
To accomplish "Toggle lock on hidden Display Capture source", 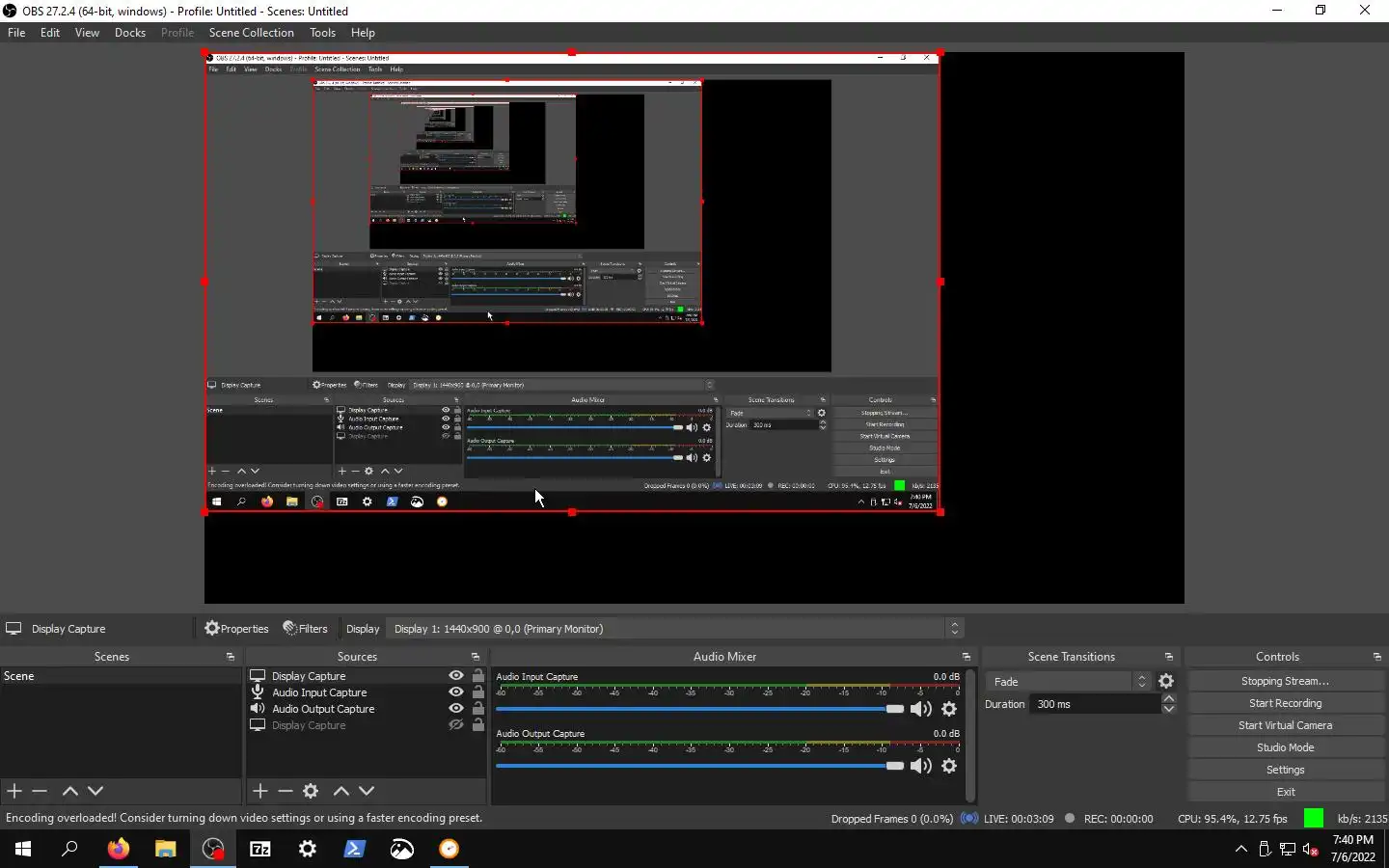I will click(478, 725).
